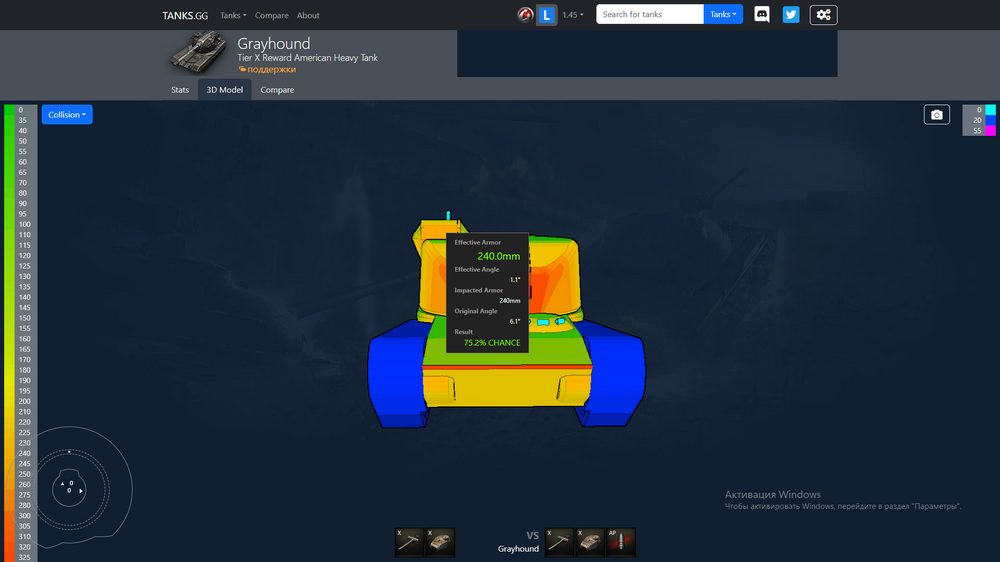Switch to the Stats tab
The image size is (1000, 562).
coord(180,90)
